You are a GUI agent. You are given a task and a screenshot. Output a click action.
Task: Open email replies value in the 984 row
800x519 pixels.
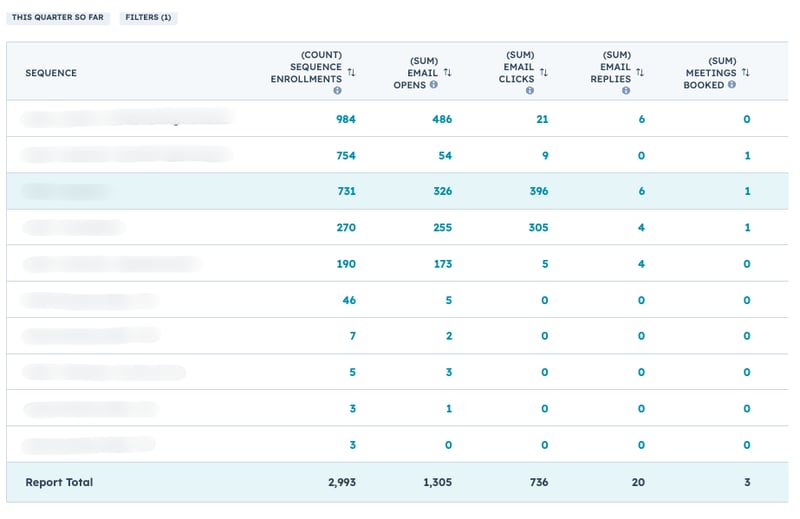(641, 119)
